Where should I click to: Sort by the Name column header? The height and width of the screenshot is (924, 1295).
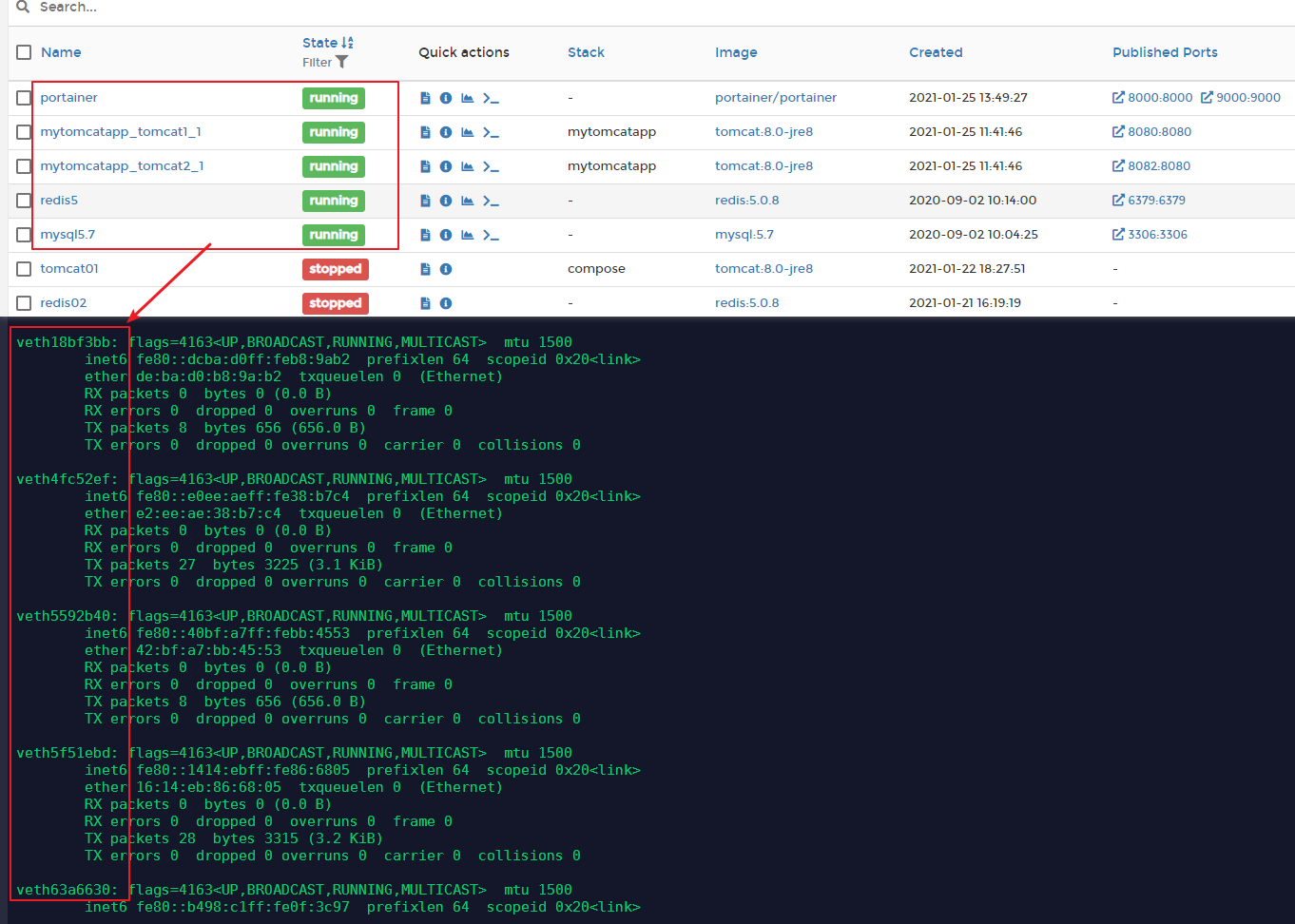(x=61, y=52)
